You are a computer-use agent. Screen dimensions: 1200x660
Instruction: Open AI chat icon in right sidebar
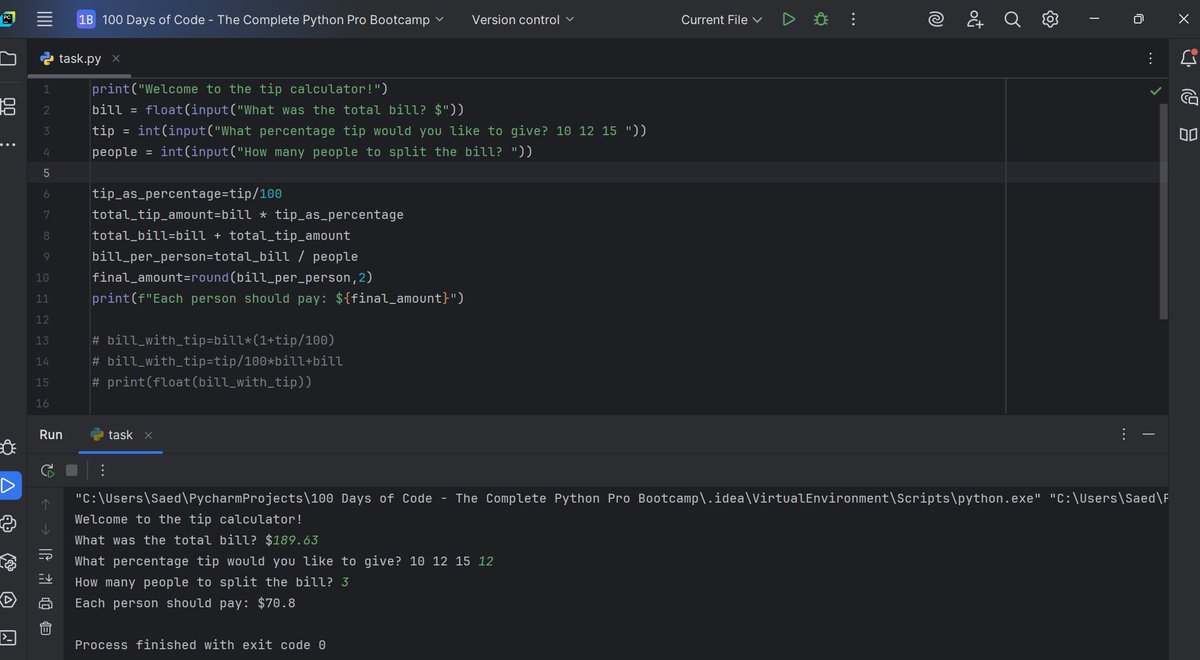[x=1189, y=97]
